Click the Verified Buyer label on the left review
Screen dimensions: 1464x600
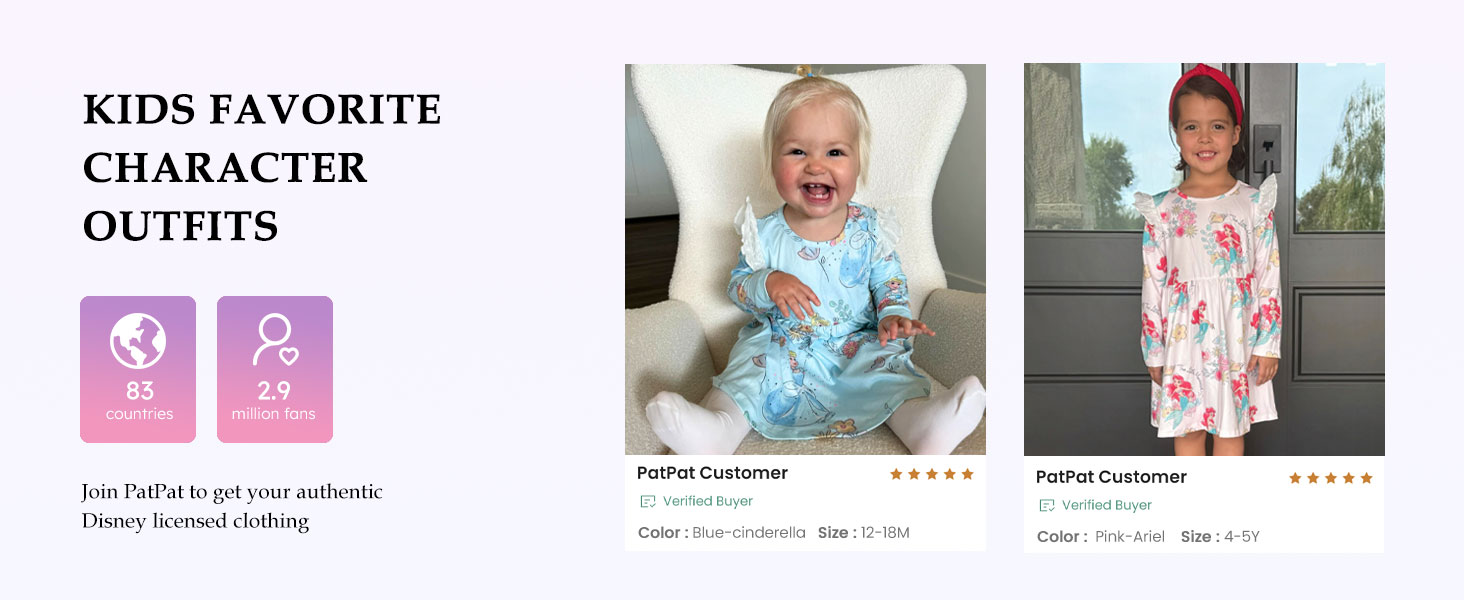707,501
